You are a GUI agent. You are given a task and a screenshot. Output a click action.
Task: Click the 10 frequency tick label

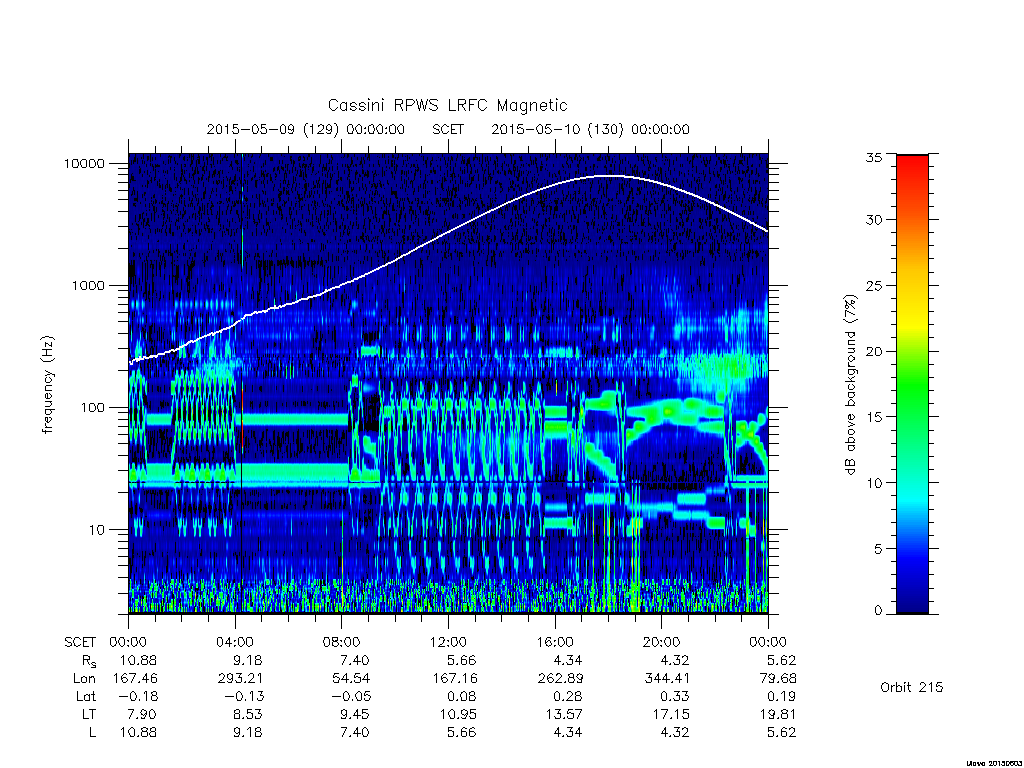97,530
